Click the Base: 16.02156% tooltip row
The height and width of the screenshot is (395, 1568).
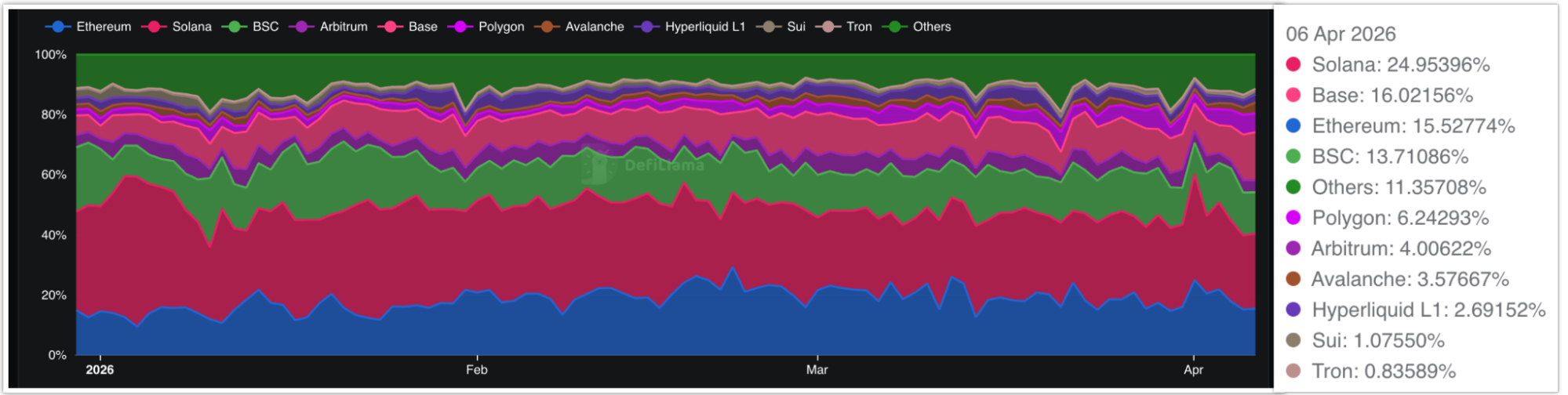[1392, 95]
